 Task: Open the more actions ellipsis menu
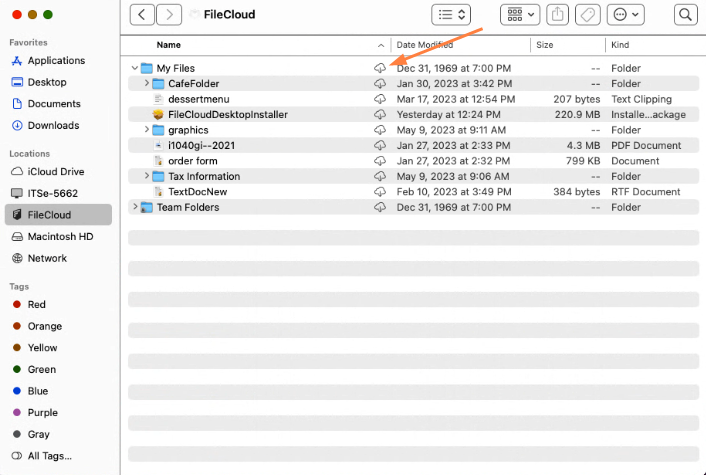[x=625, y=15]
